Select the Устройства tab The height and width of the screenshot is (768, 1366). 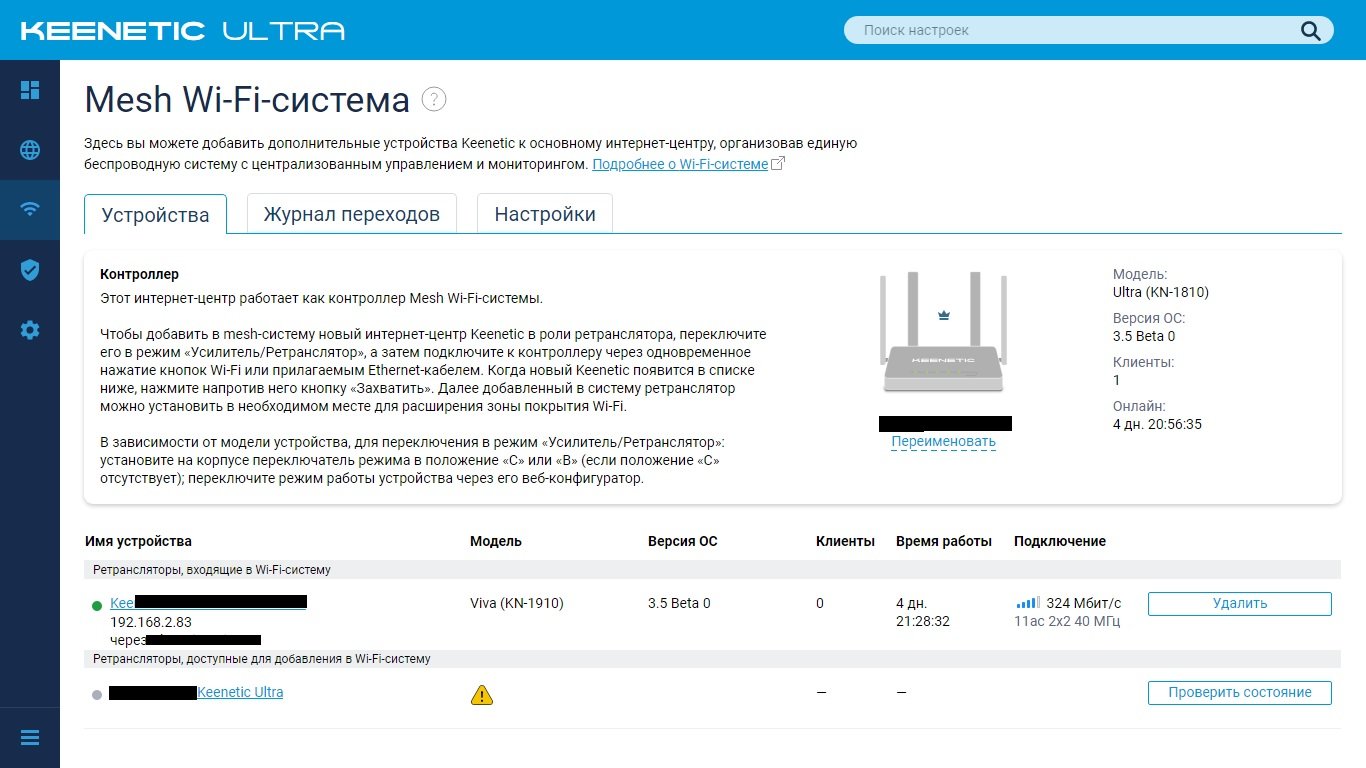click(x=156, y=214)
